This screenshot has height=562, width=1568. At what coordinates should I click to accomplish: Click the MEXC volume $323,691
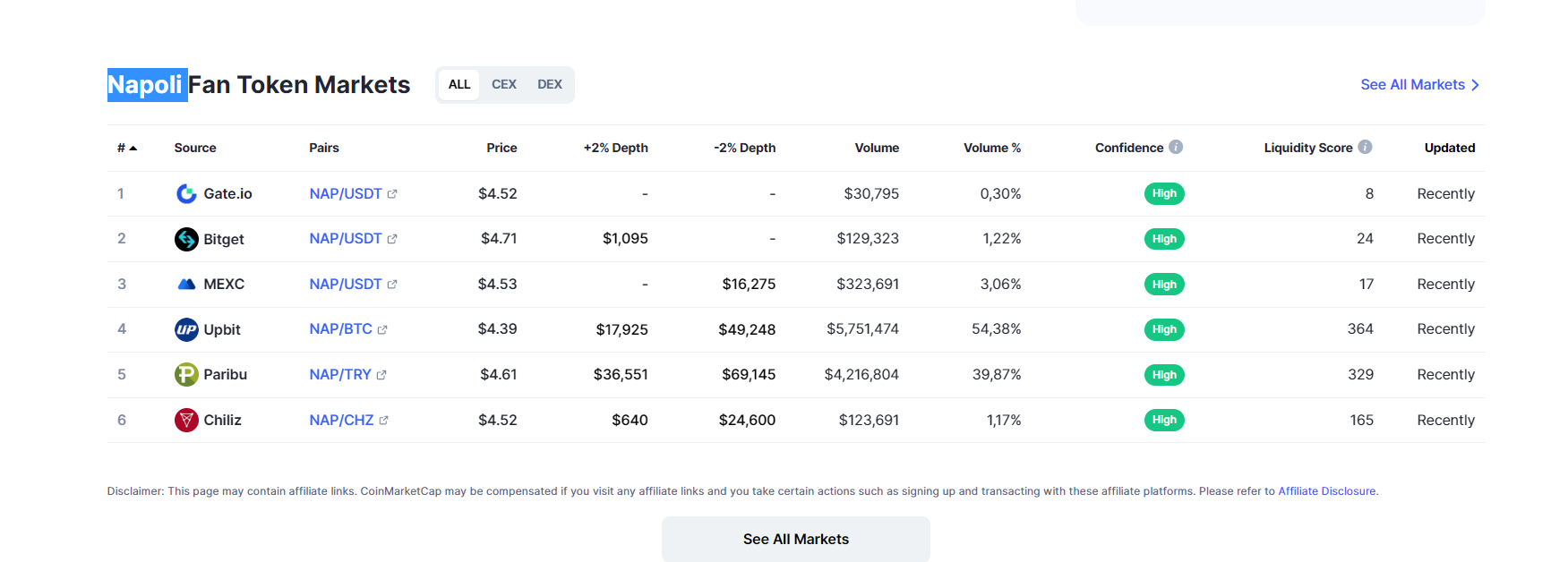(868, 284)
